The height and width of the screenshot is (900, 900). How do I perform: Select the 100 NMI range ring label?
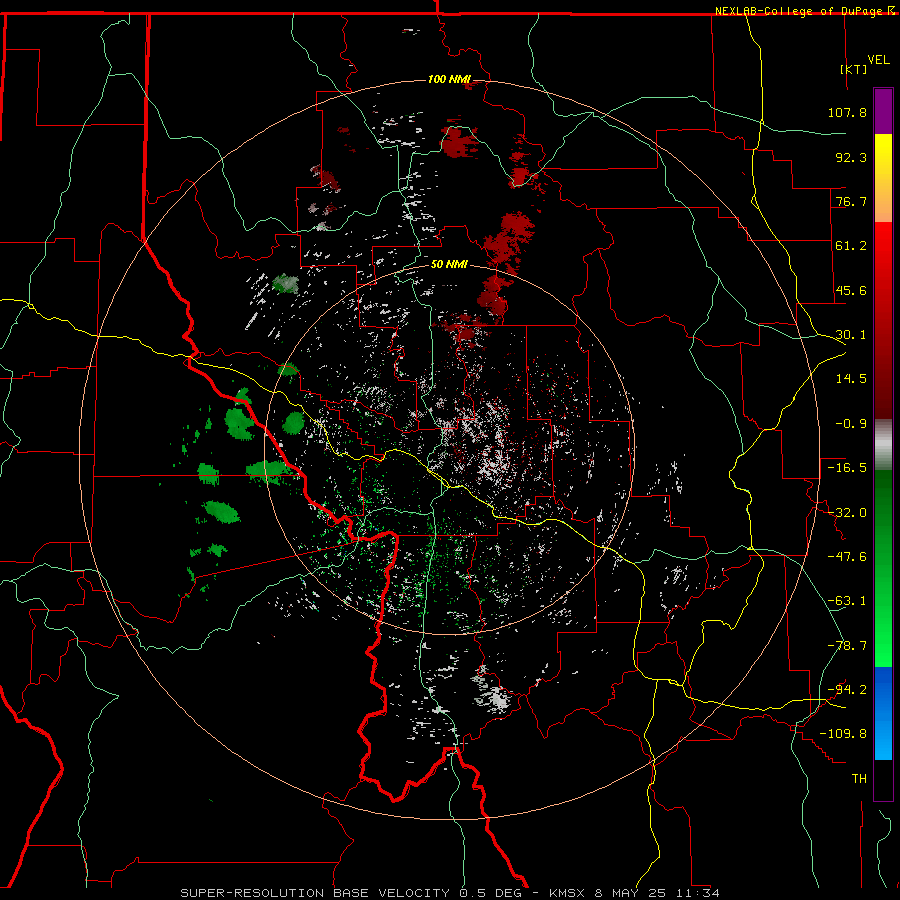click(x=449, y=79)
